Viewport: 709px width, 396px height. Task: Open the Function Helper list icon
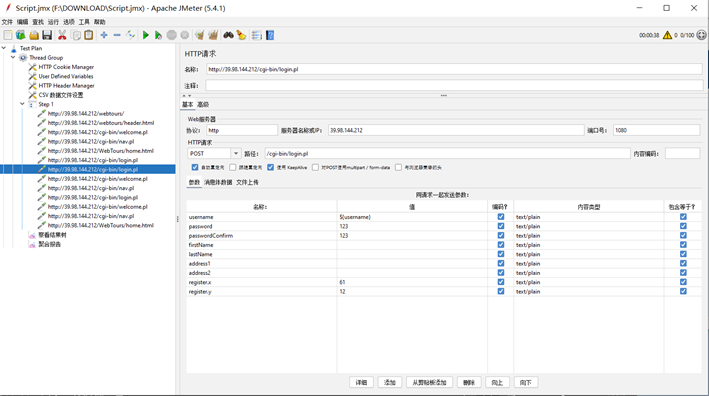click(x=256, y=35)
